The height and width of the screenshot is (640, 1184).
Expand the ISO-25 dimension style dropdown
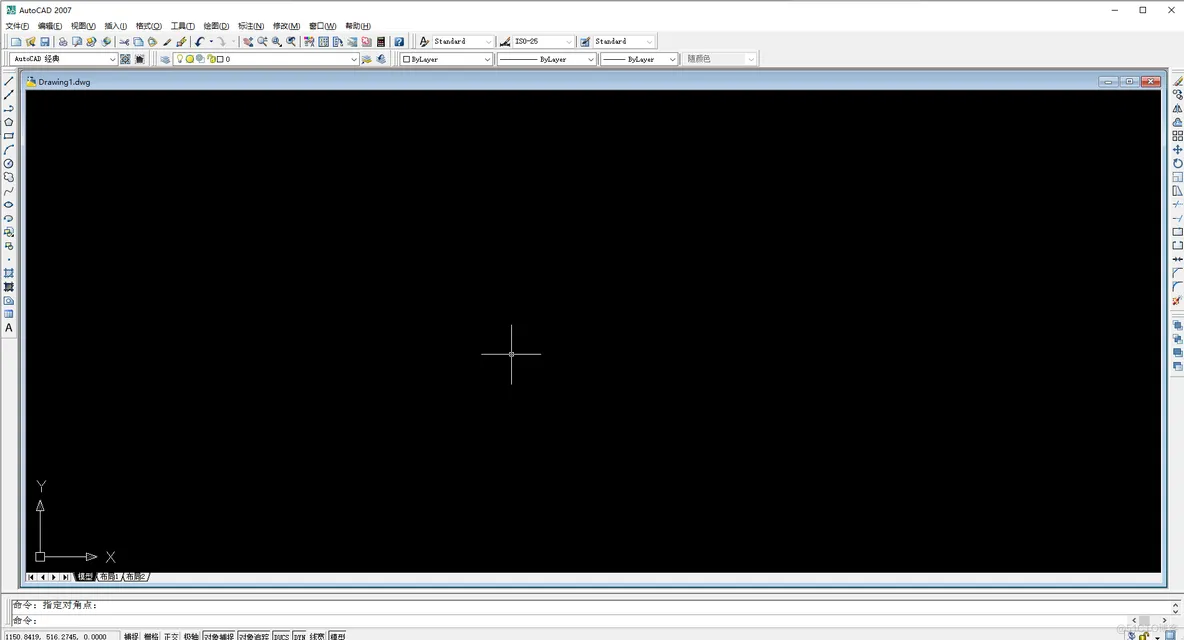(569, 42)
